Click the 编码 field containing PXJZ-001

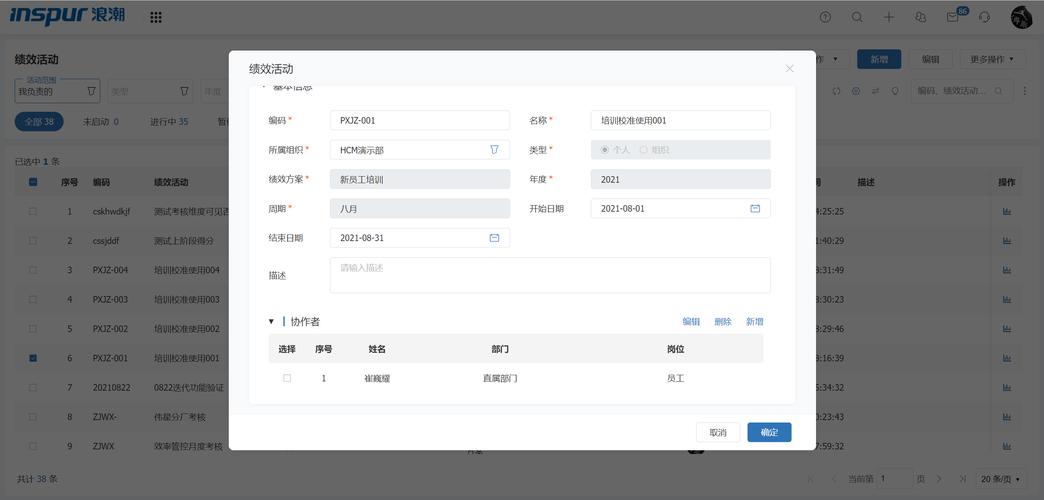coord(419,121)
